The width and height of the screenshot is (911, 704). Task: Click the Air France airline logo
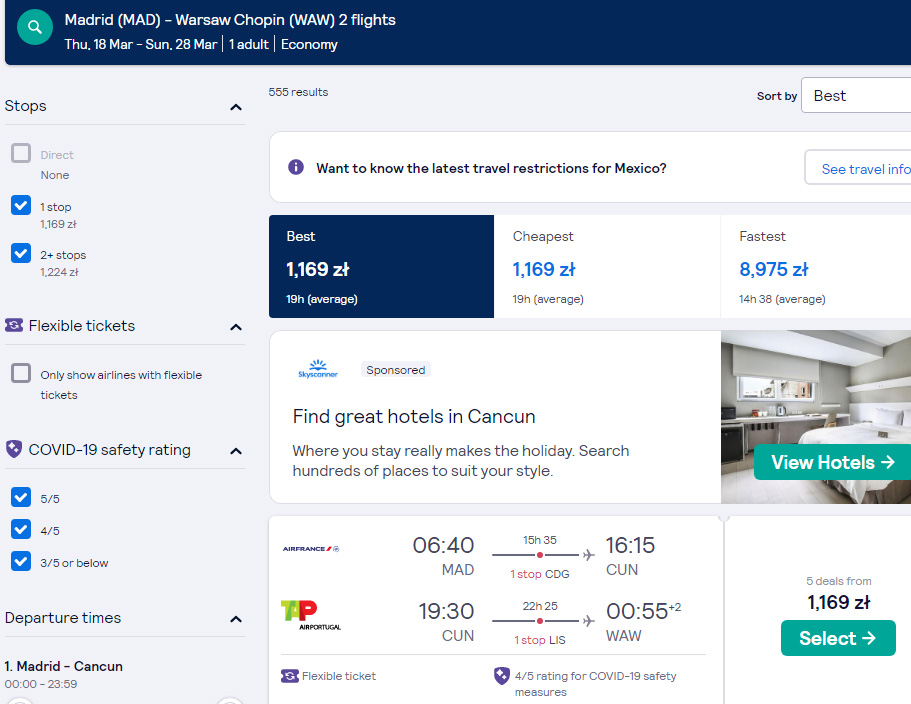[311, 548]
